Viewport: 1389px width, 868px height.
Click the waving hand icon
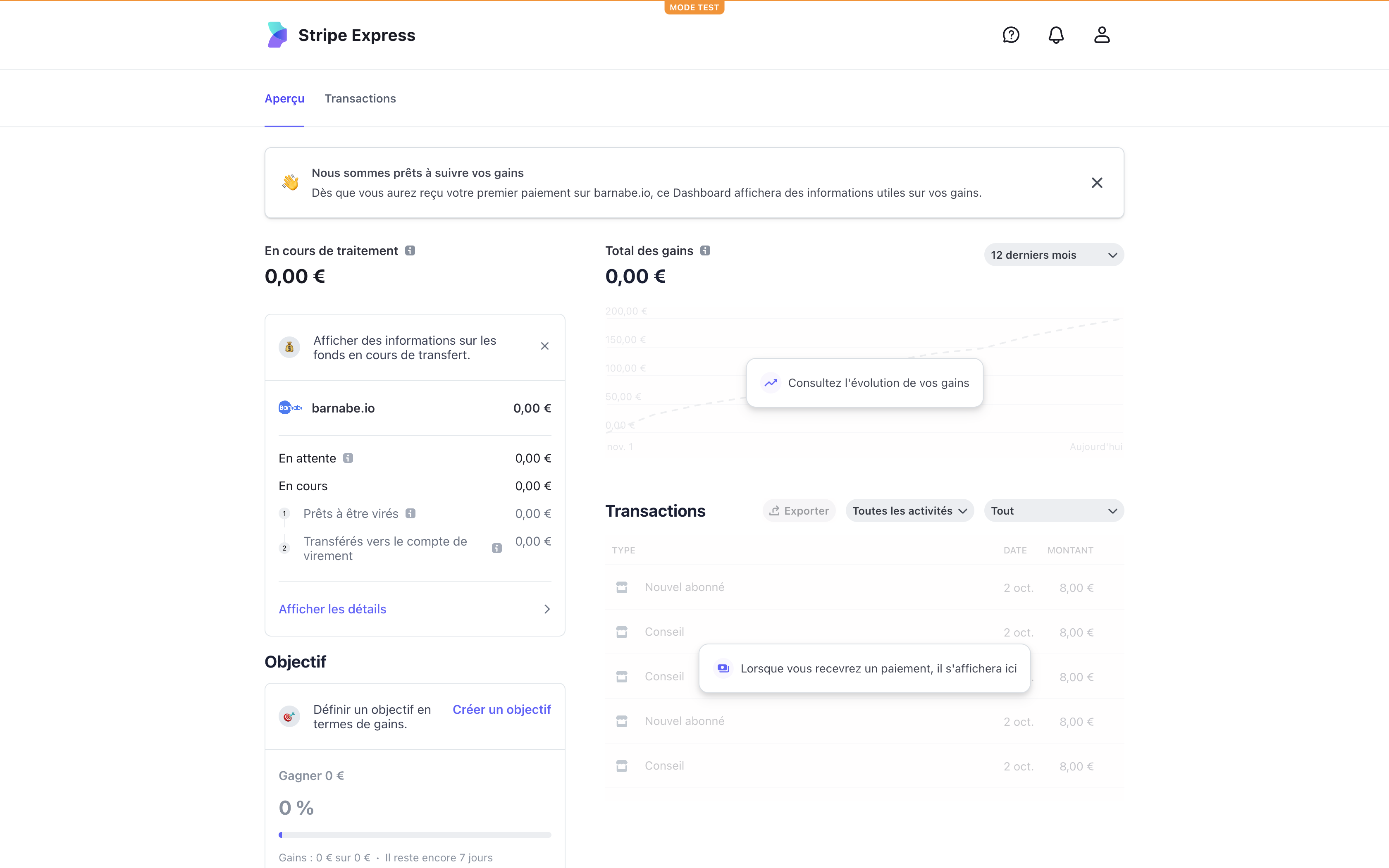click(x=291, y=183)
